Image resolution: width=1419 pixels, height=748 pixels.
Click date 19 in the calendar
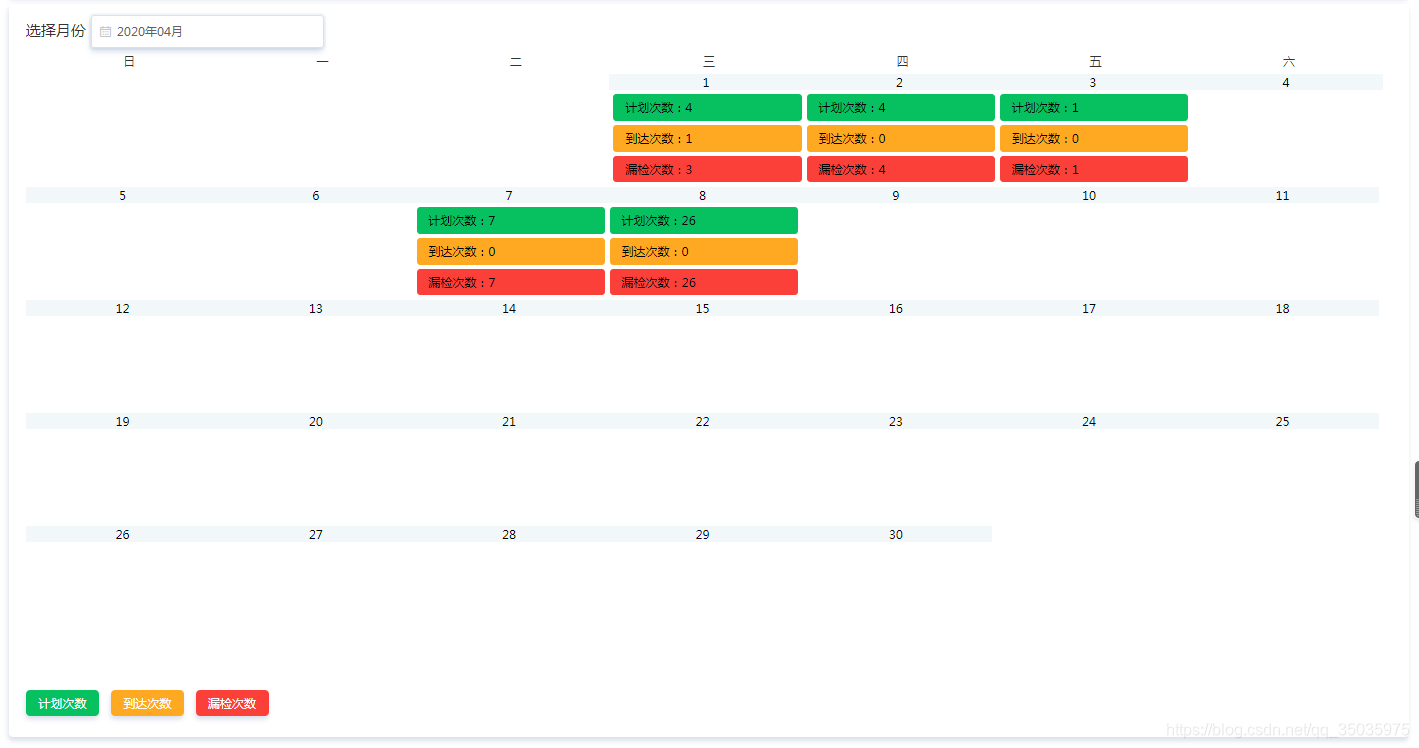coord(123,421)
